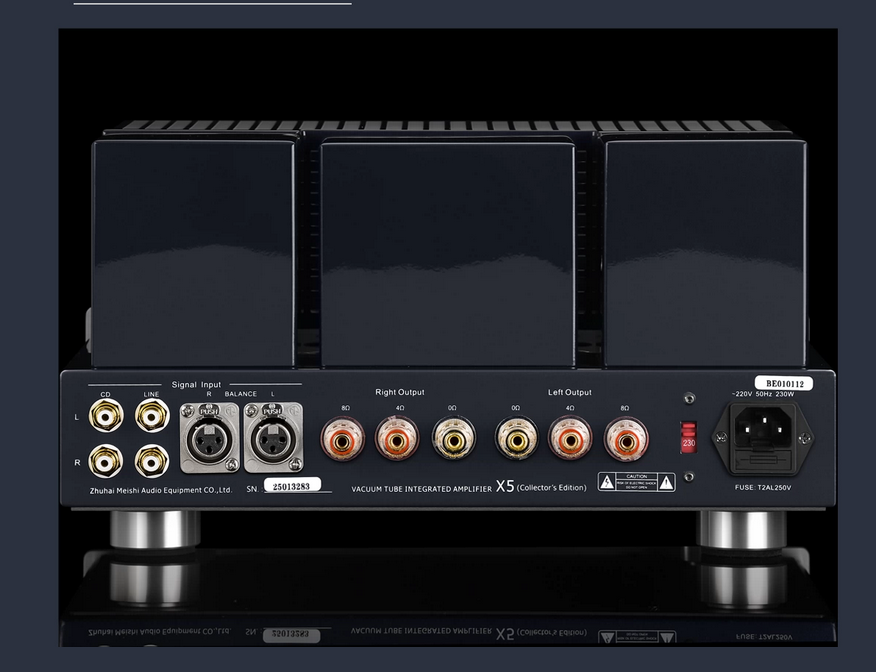Click the right transformer cover
This screenshot has width=876, height=672.
click(x=705, y=252)
